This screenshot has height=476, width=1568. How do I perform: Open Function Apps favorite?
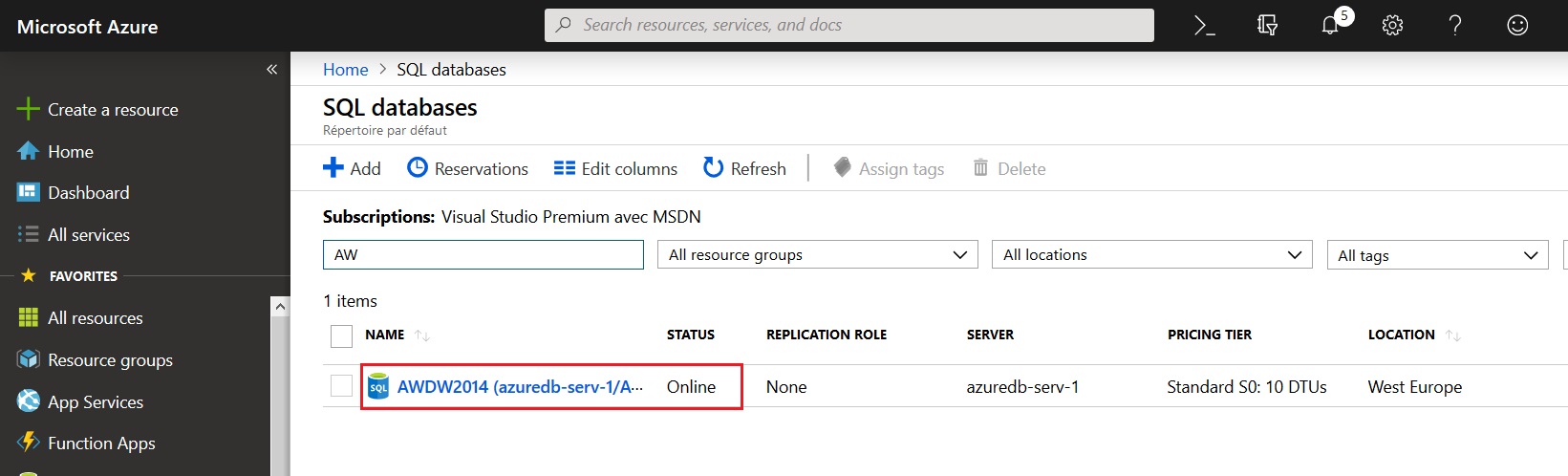[x=87, y=443]
